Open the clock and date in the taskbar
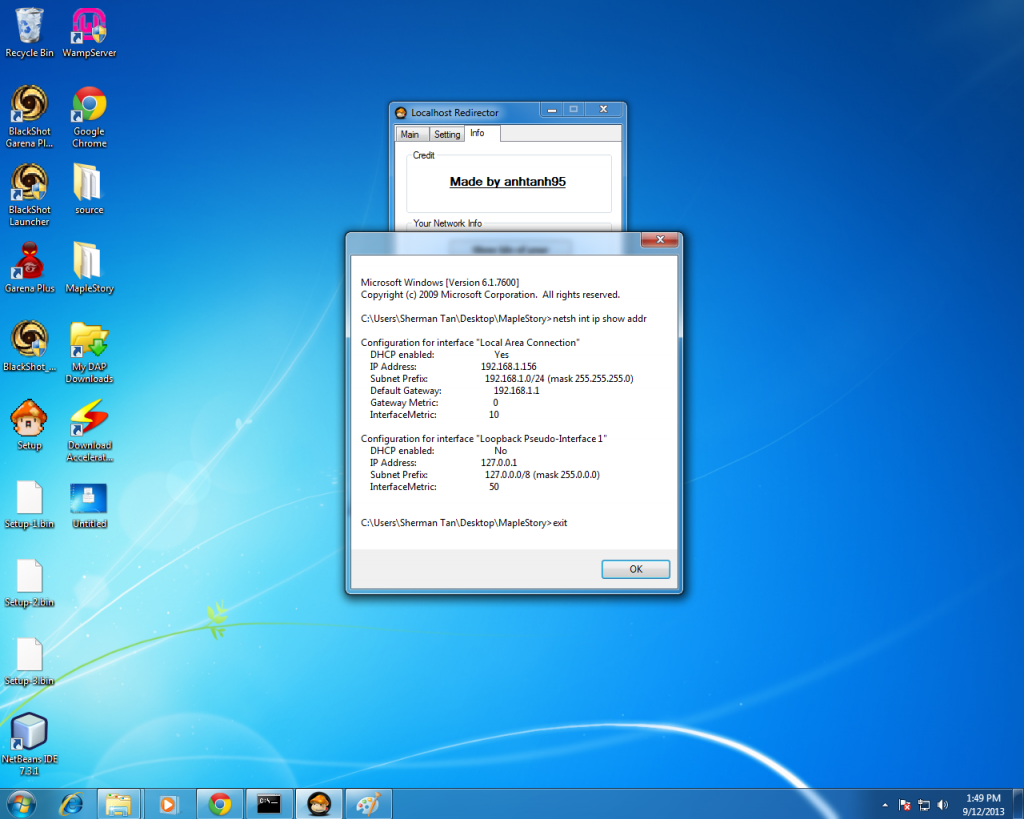The image size is (1024, 819). pos(985,803)
